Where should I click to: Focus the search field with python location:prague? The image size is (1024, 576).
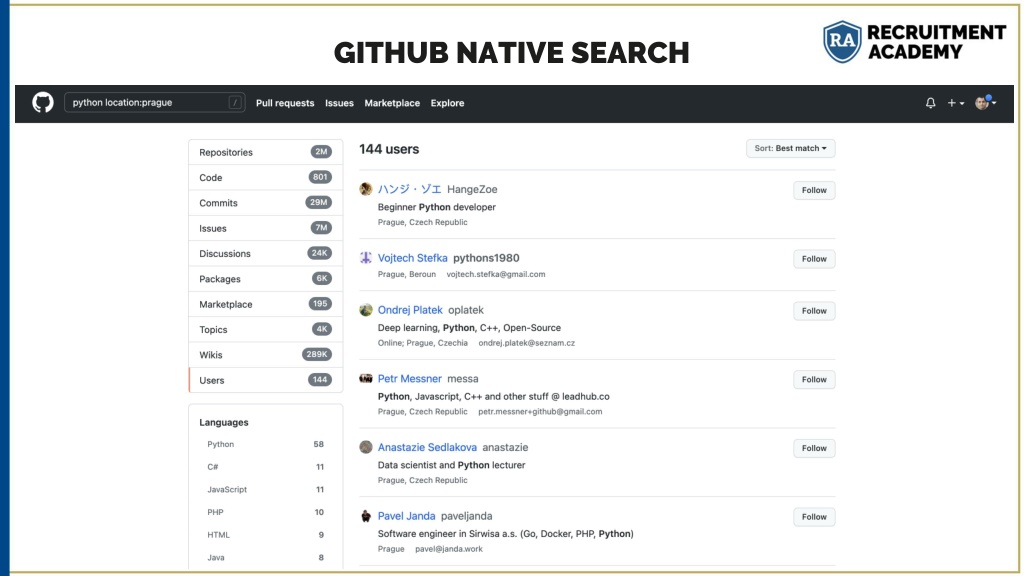click(155, 103)
